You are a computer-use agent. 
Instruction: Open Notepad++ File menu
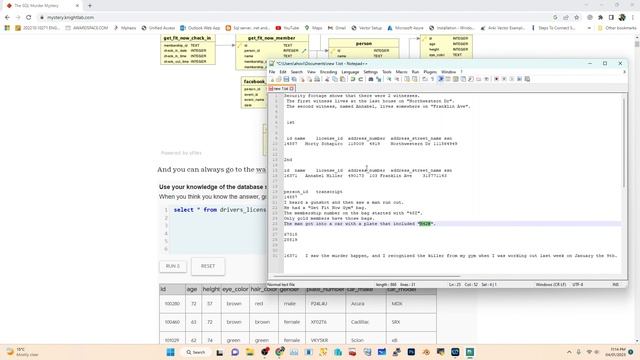[272, 72]
